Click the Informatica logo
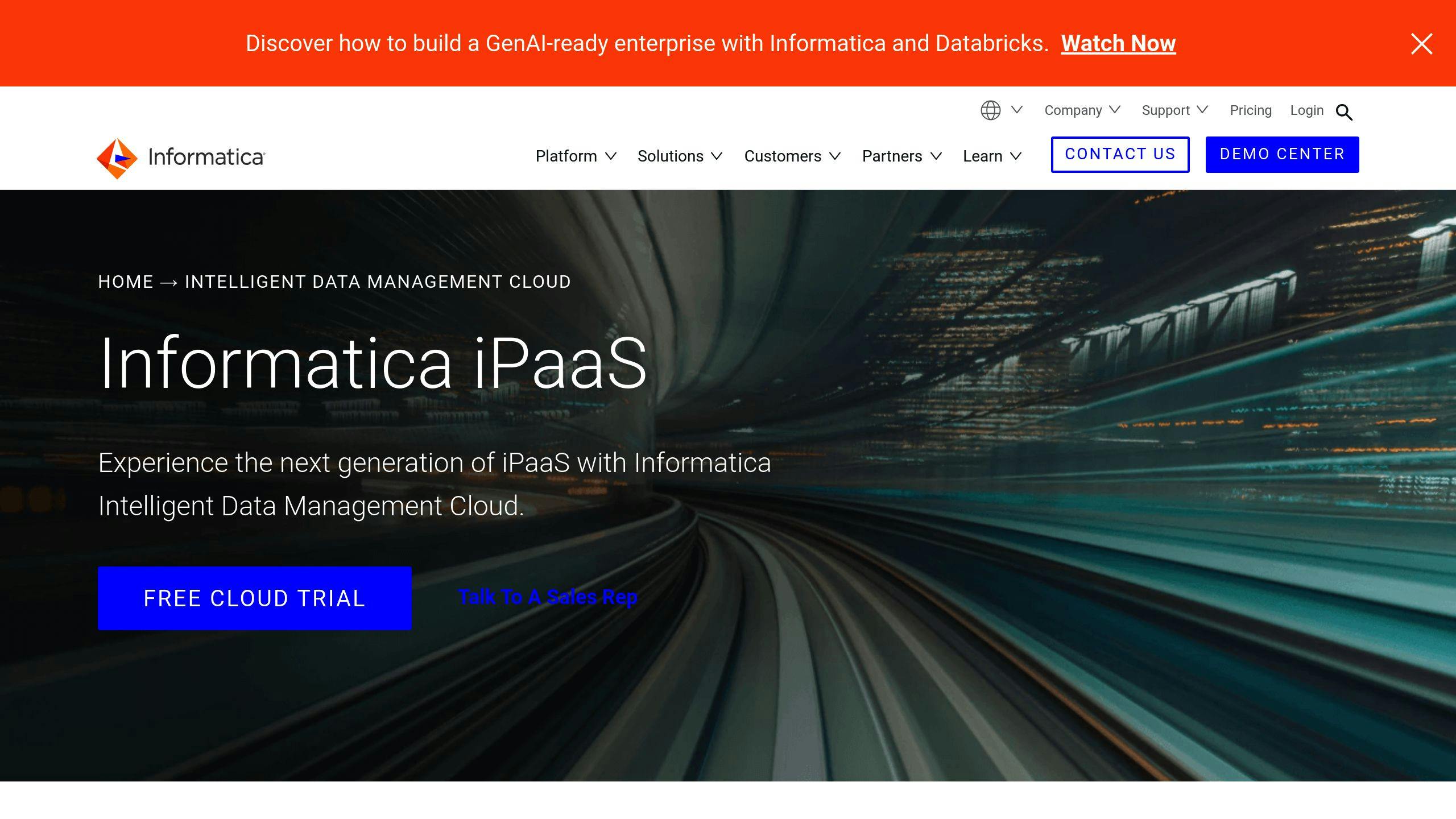Viewport: 1456px width, 819px height. click(181, 158)
